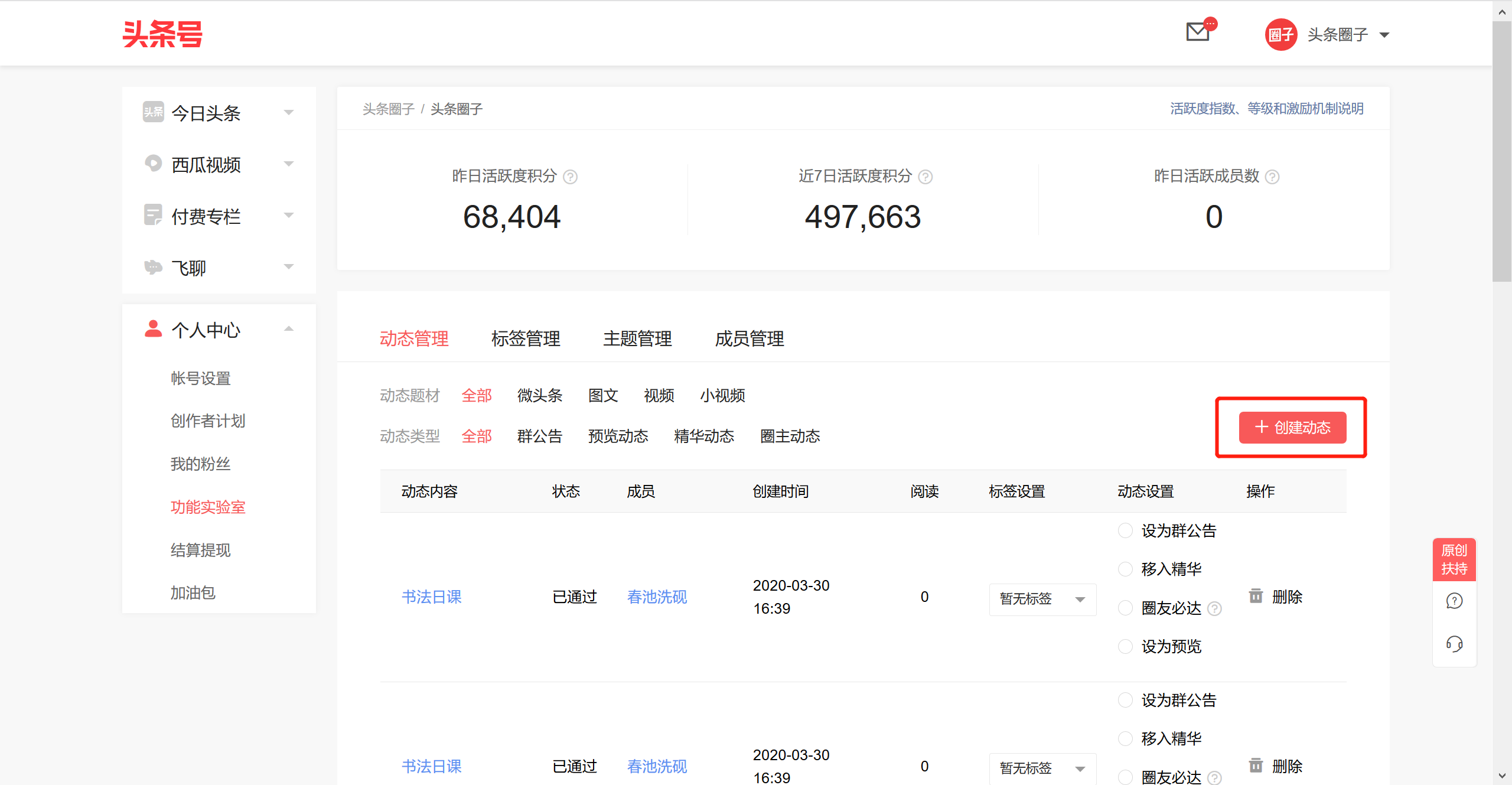Expand the 今日头条 menu arrow

click(x=289, y=112)
